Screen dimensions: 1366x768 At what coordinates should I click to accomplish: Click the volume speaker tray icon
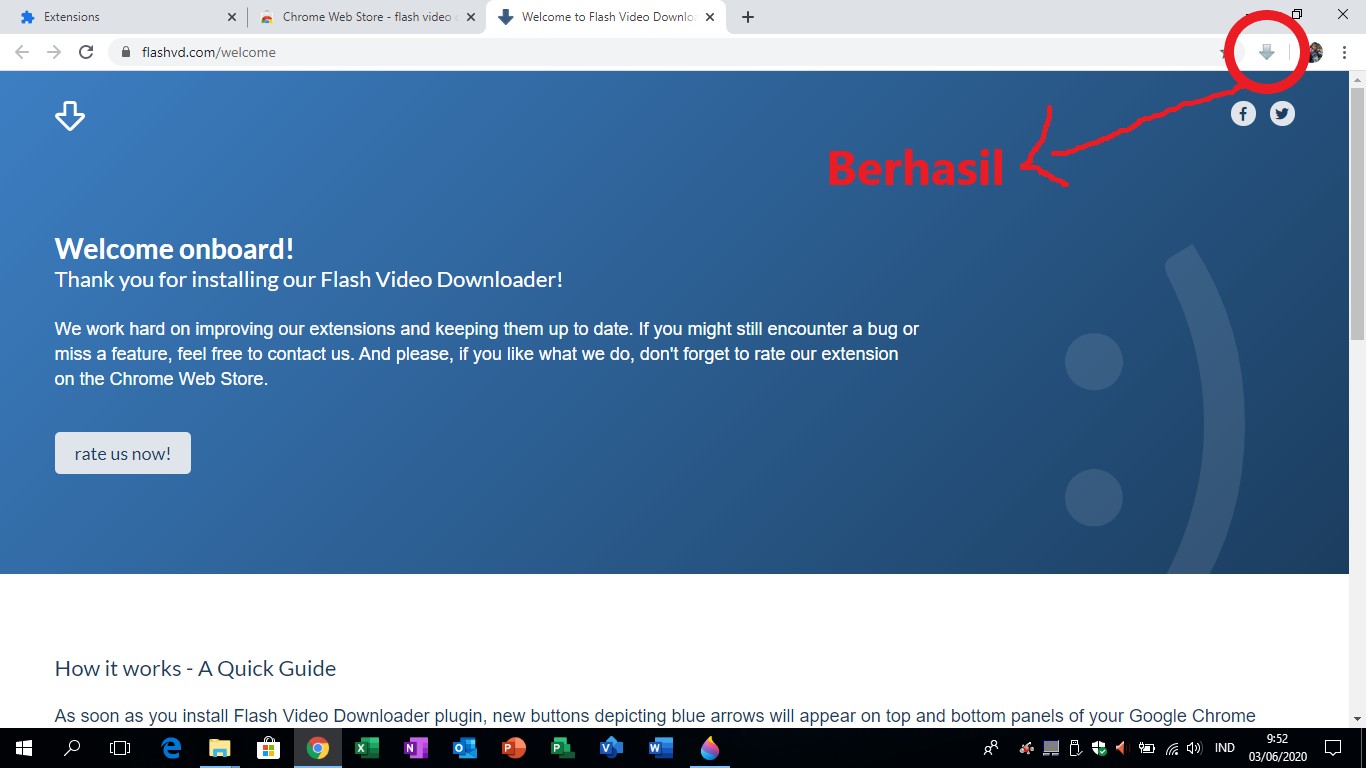1195,748
